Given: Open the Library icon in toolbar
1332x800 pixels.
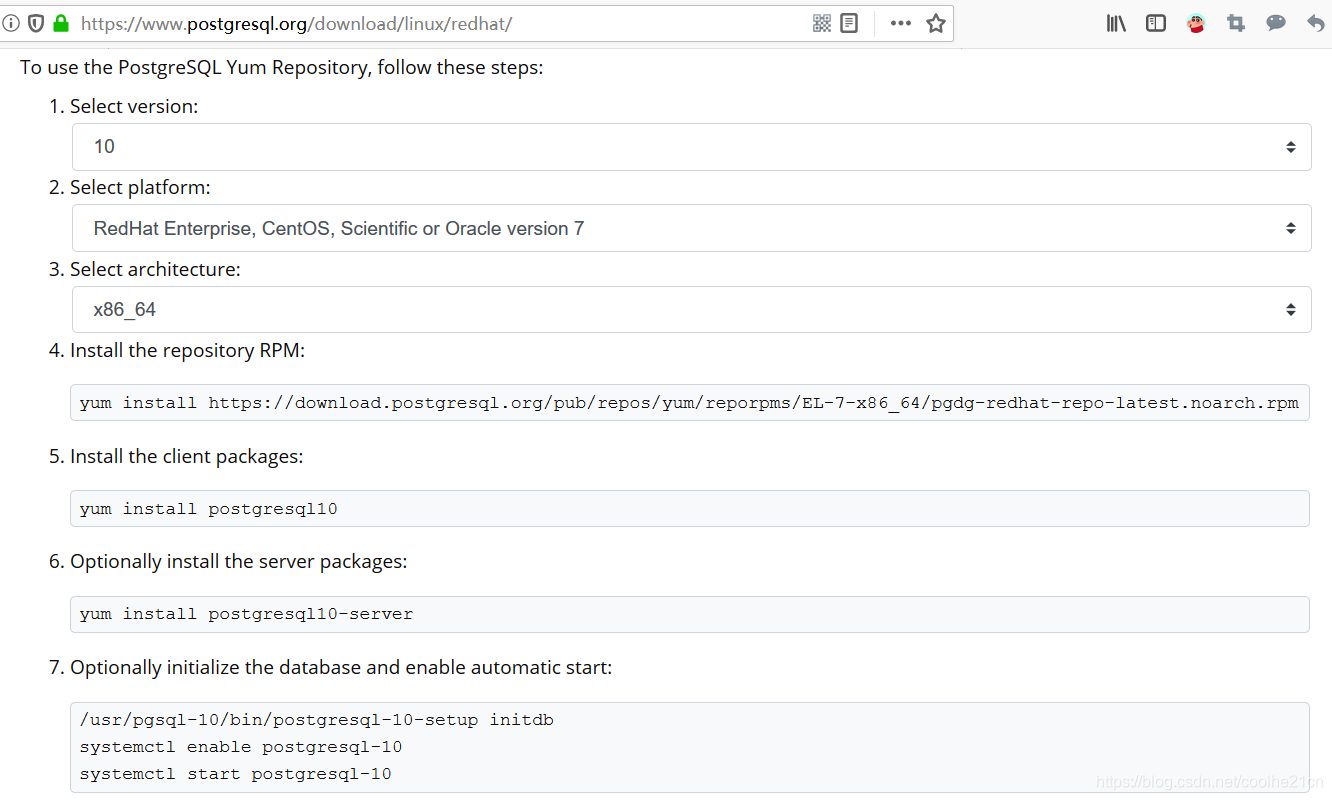Looking at the screenshot, I should coord(1116,23).
